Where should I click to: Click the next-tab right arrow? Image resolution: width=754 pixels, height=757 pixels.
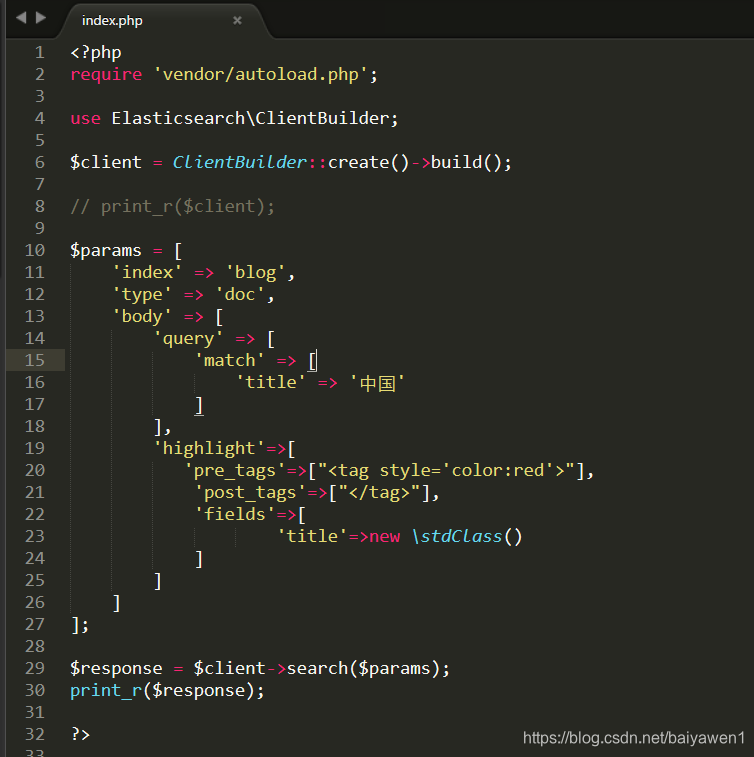41,18
